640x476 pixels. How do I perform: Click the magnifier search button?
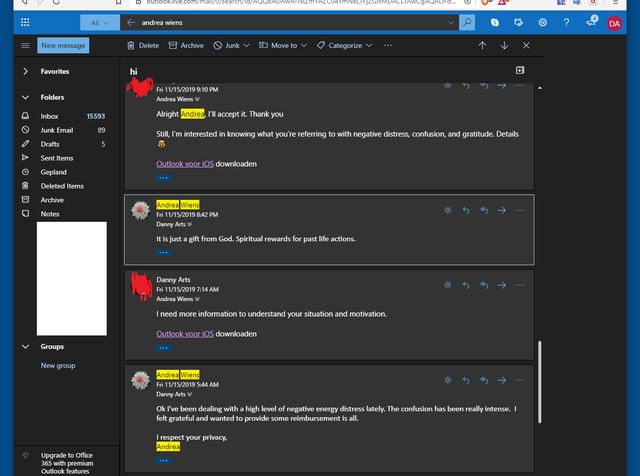467,22
